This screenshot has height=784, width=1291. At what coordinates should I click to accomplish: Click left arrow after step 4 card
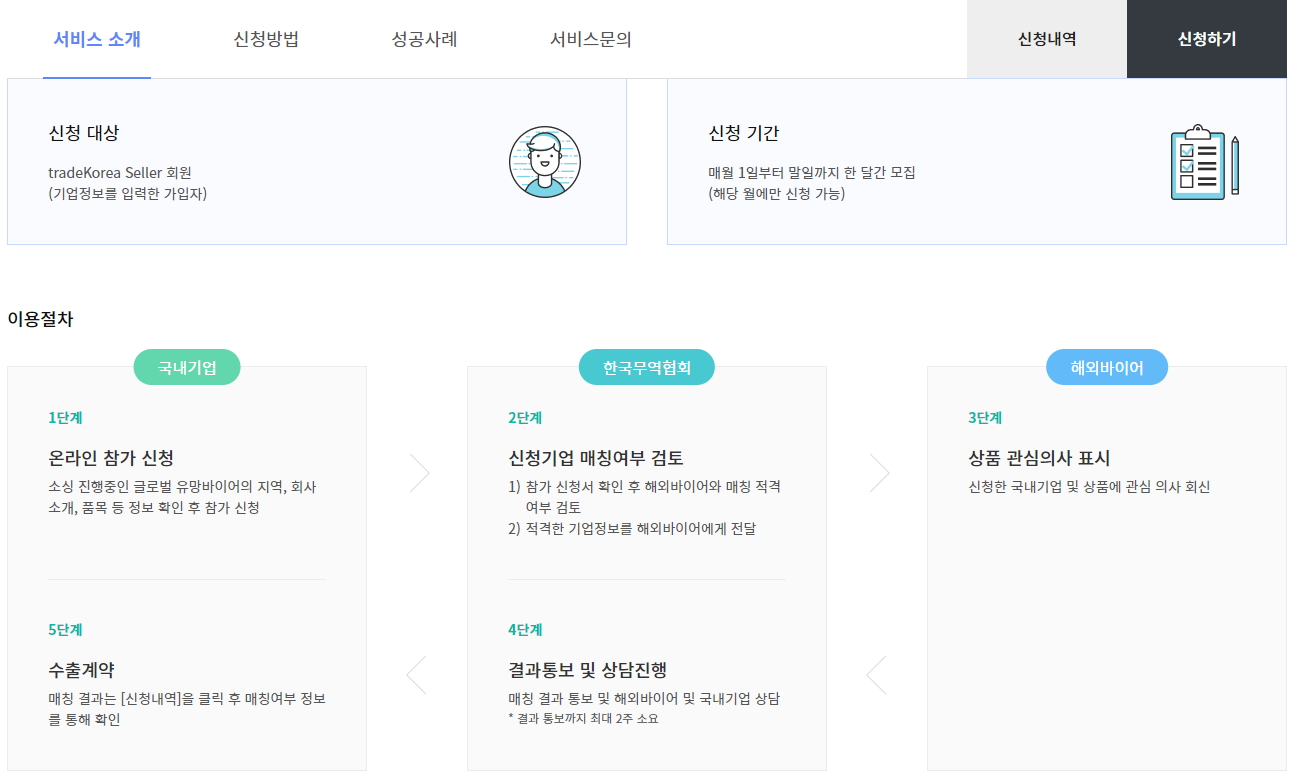(x=876, y=675)
